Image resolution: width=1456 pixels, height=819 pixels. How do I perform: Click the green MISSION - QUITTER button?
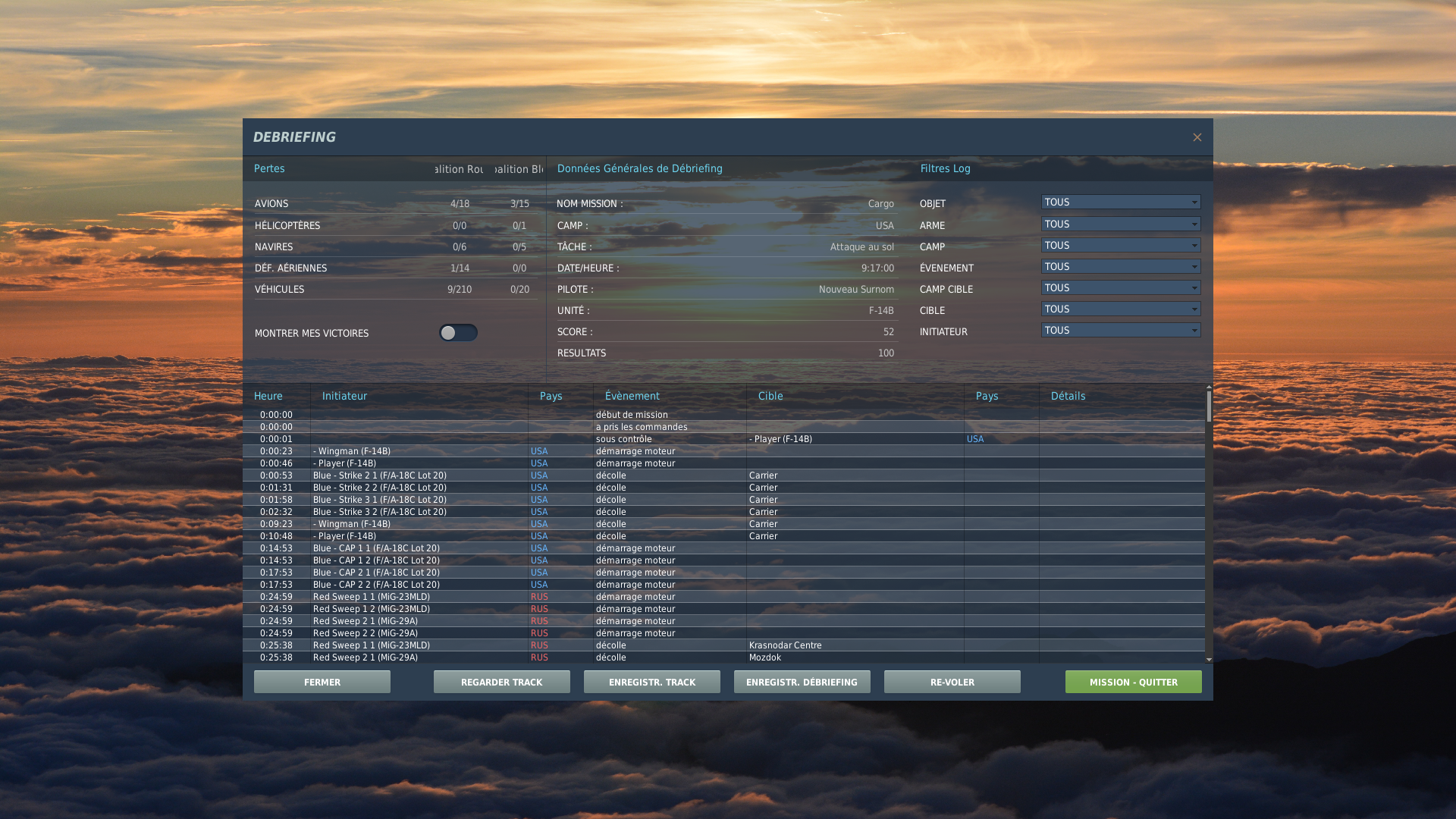[x=1134, y=682]
